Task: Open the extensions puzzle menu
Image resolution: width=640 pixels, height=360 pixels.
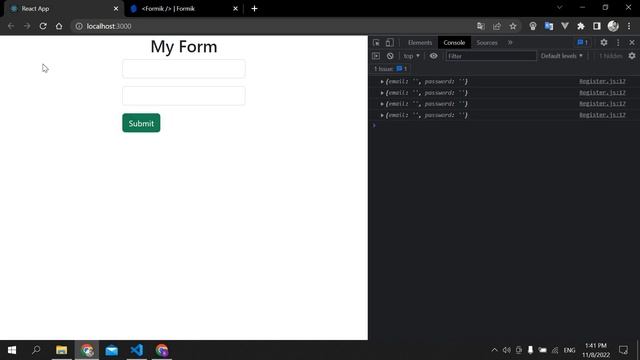Action: click(581, 26)
